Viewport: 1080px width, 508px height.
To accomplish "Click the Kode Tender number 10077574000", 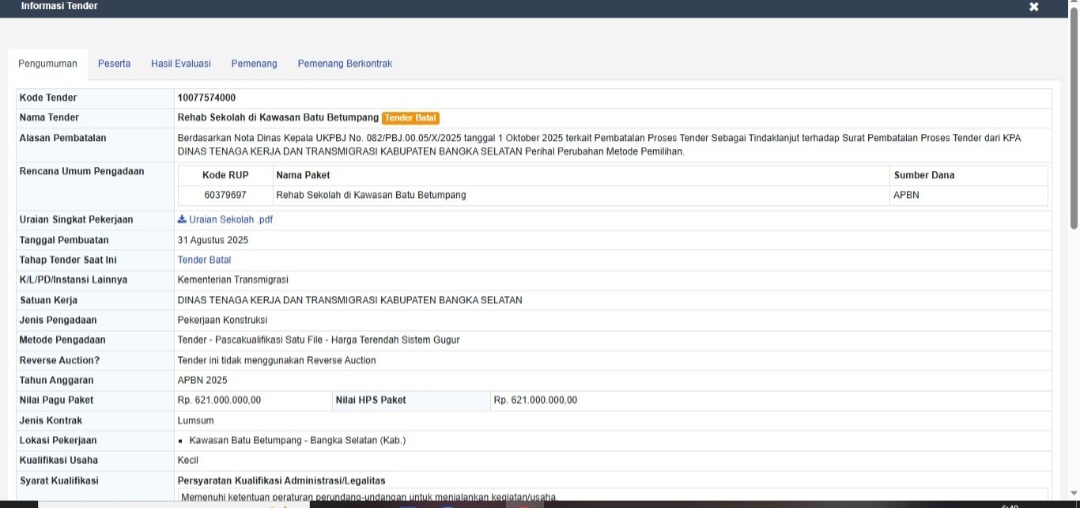I will pyautogui.click(x=207, y=98).
